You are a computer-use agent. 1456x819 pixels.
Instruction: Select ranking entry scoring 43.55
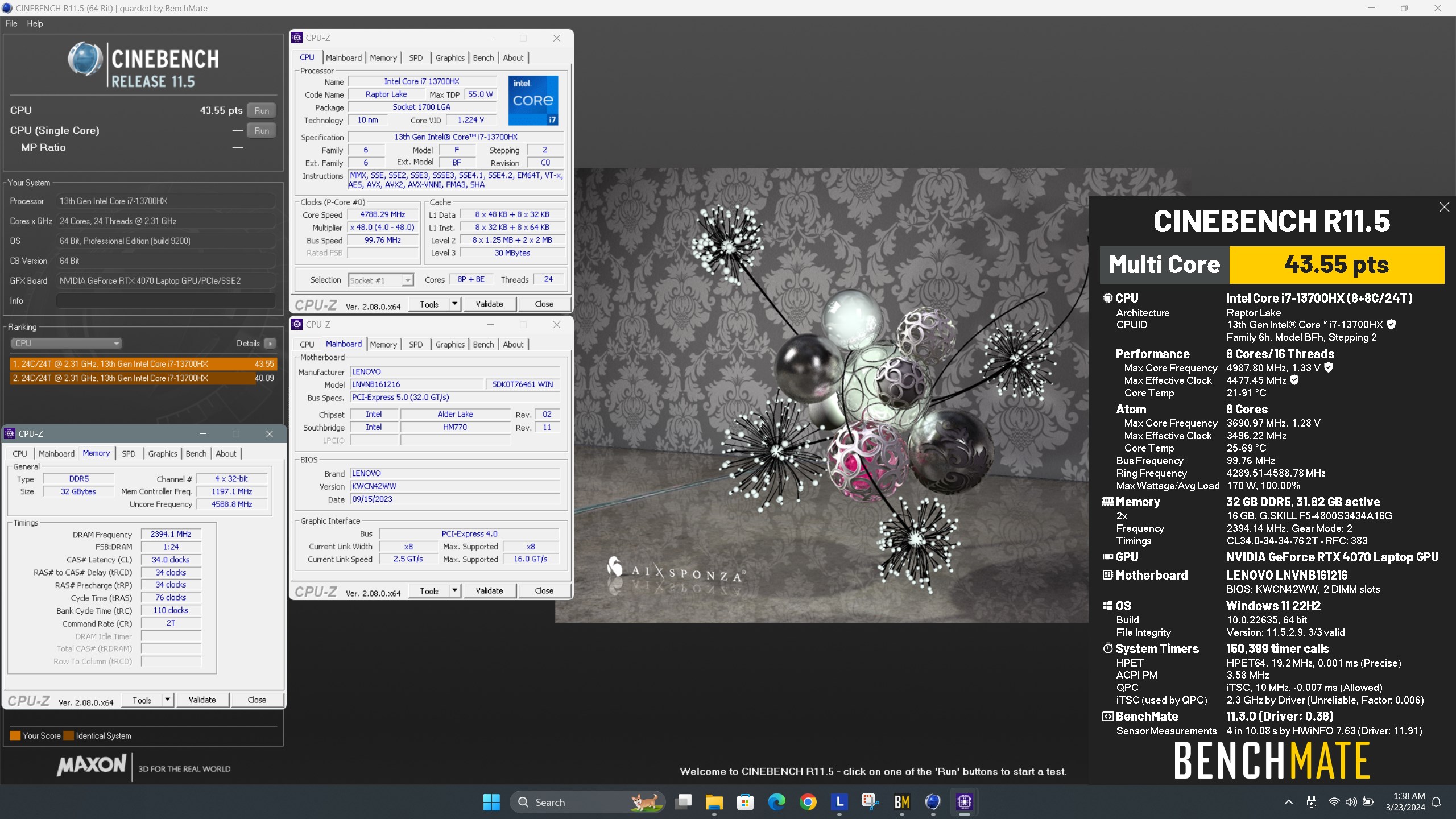143,364
